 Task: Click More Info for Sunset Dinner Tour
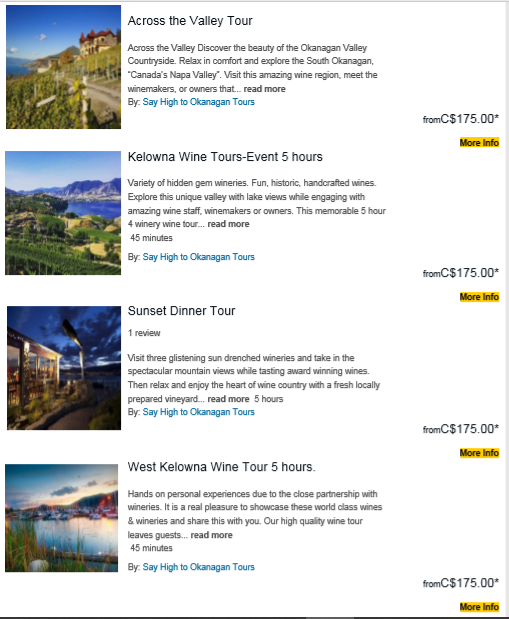click(479, 453)
